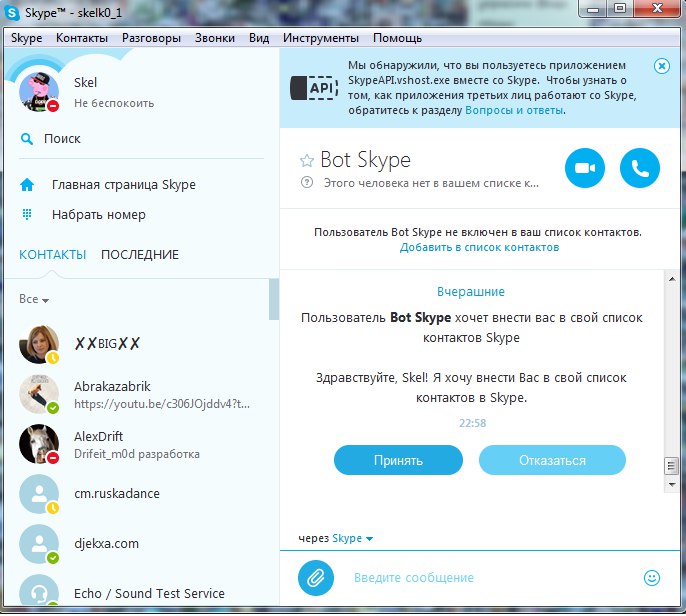Image resolution: width=686 pixels, height=616 pixels.
Task: Click cm.ruskadance default avatar
Action: 39,494
